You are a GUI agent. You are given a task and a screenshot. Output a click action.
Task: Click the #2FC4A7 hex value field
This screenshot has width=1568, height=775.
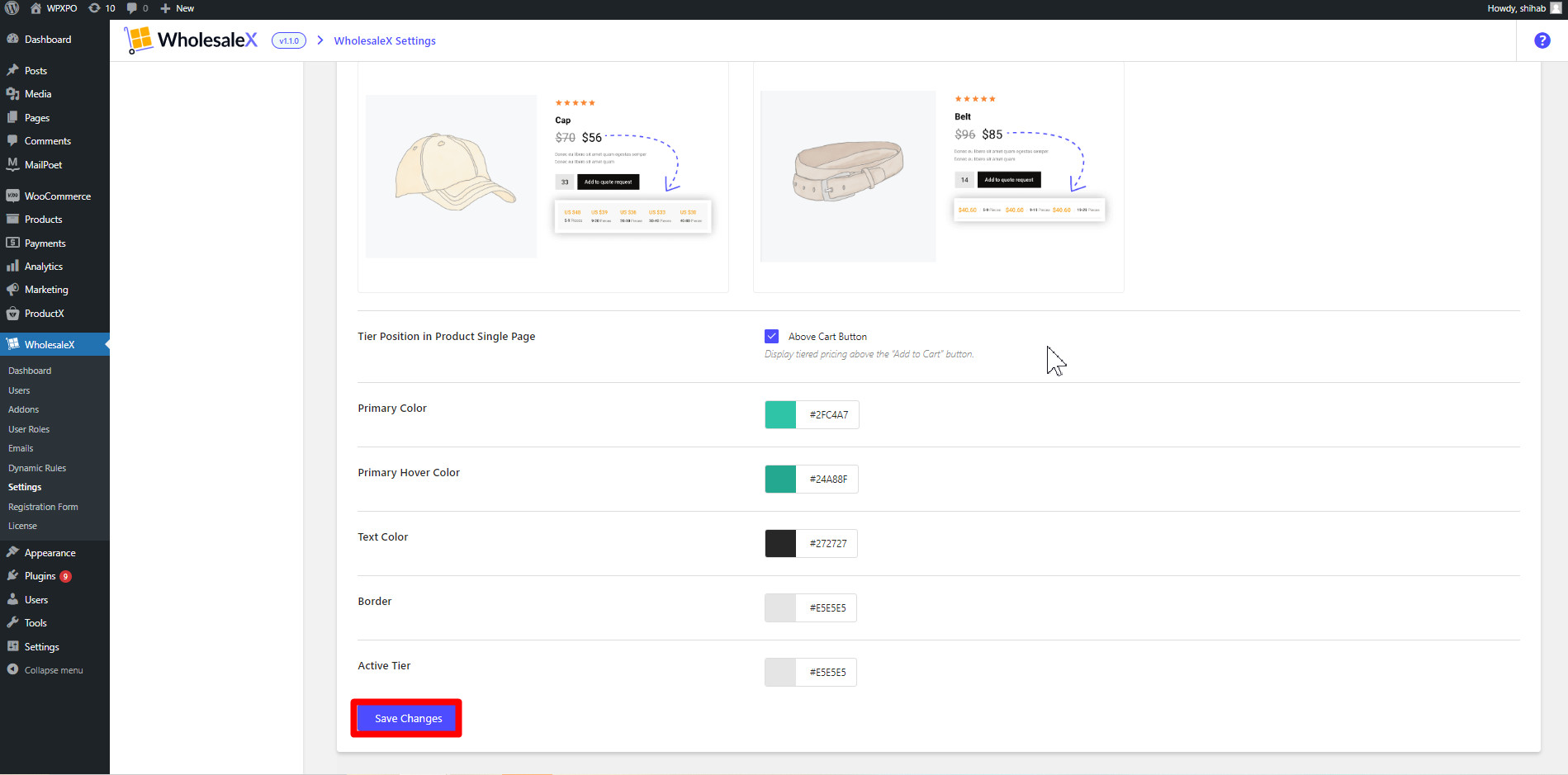[828, 414]
